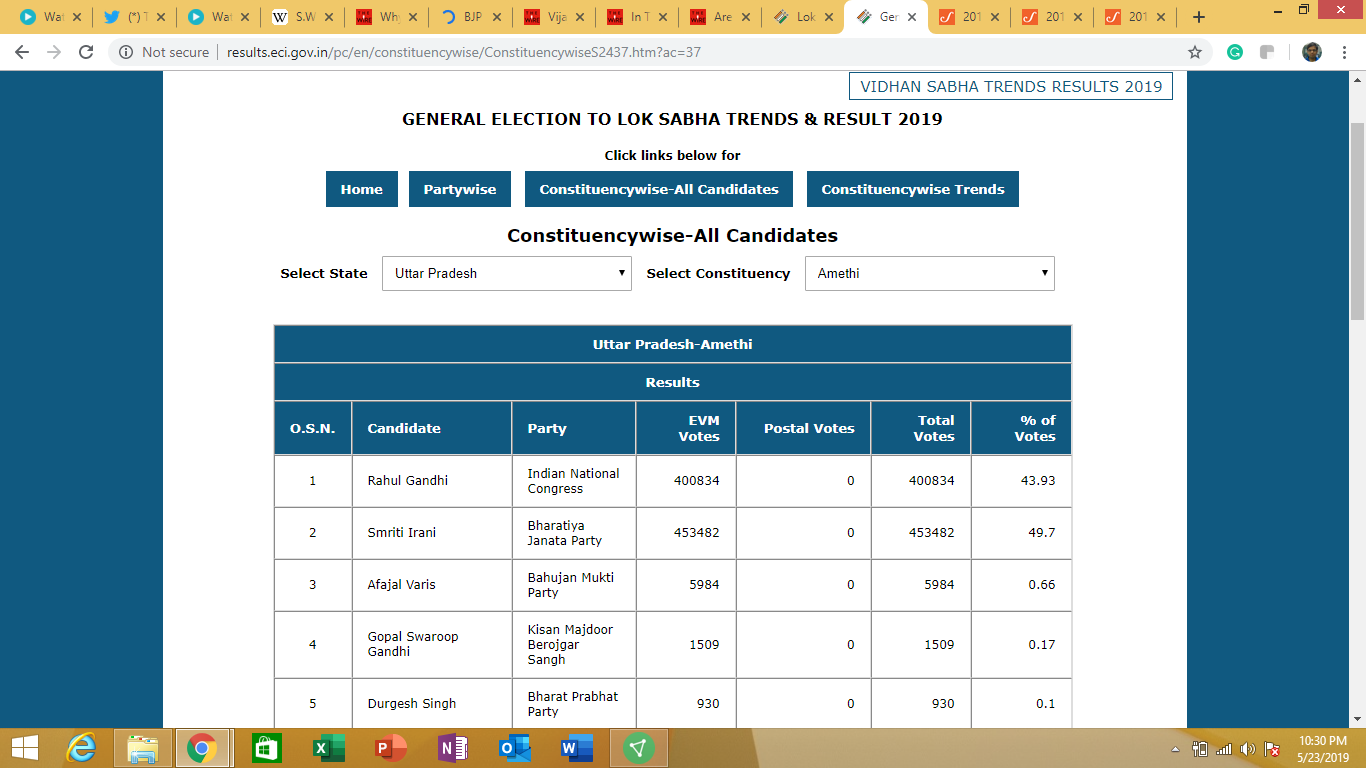
Task: Switch to the Lok tab
Action: 805,17
